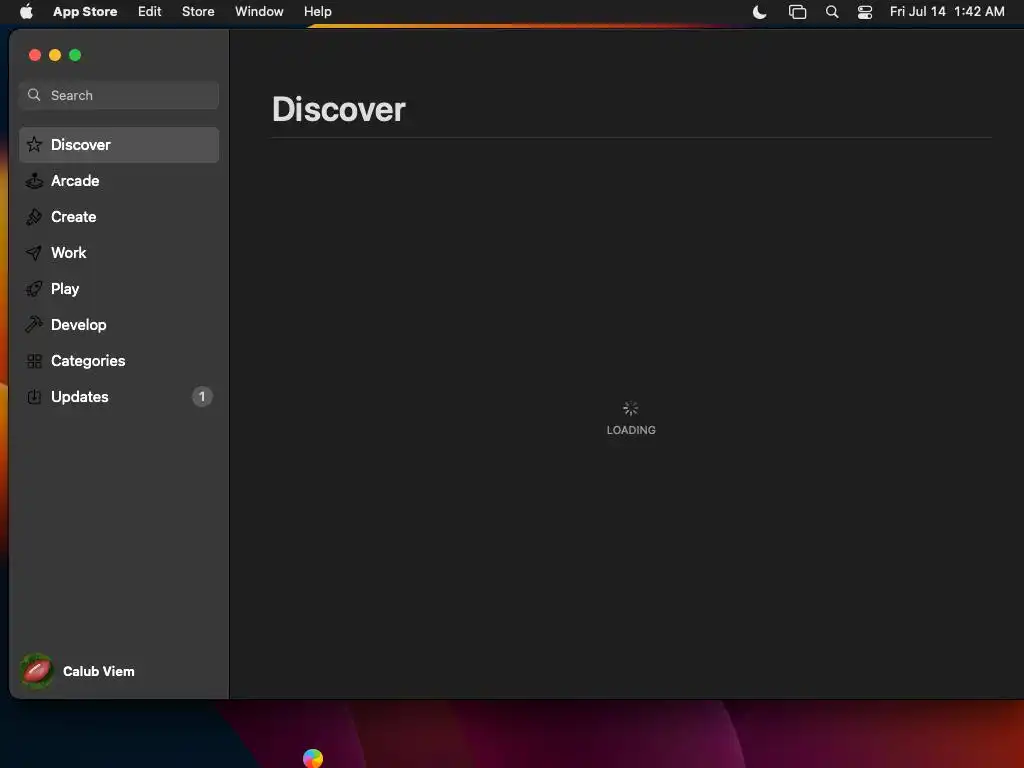
Task: Open the Store menu
Action: tap(198, 11)
